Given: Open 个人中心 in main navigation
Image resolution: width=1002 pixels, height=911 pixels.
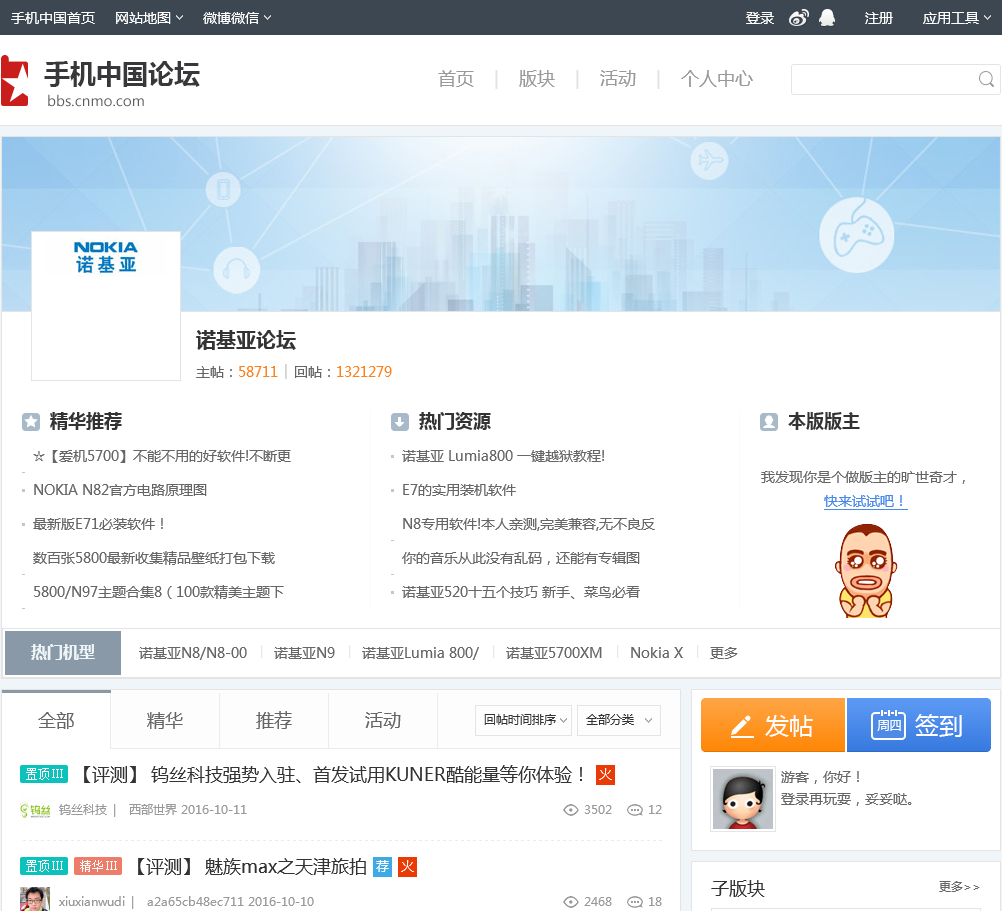Looking at the screenshot, I should coord(717,79).
